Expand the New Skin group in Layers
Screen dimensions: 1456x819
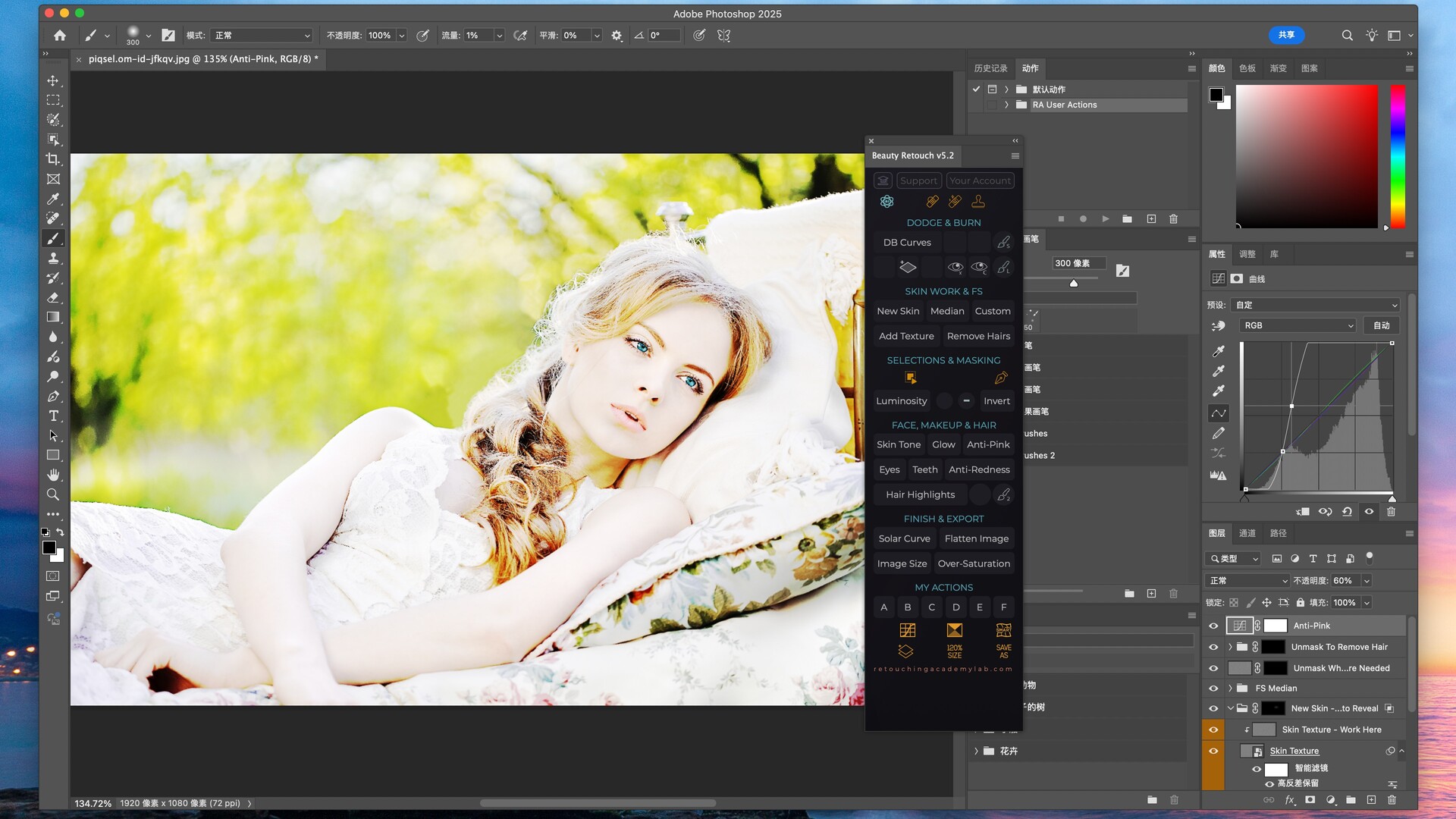coord(1230,708)
